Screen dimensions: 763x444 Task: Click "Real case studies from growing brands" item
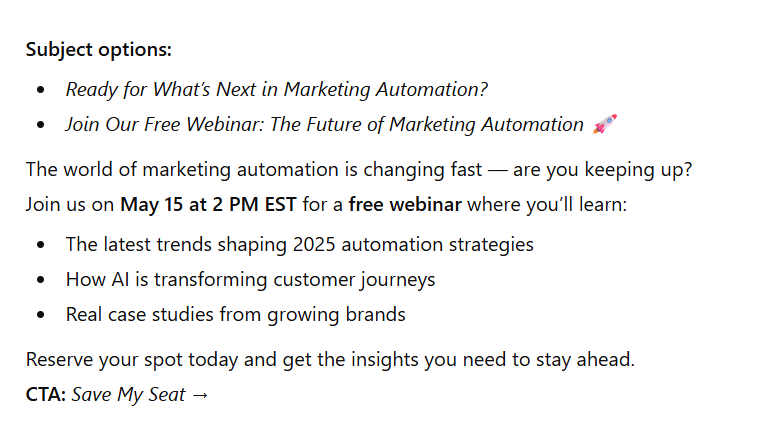click(x=235, y=315)
